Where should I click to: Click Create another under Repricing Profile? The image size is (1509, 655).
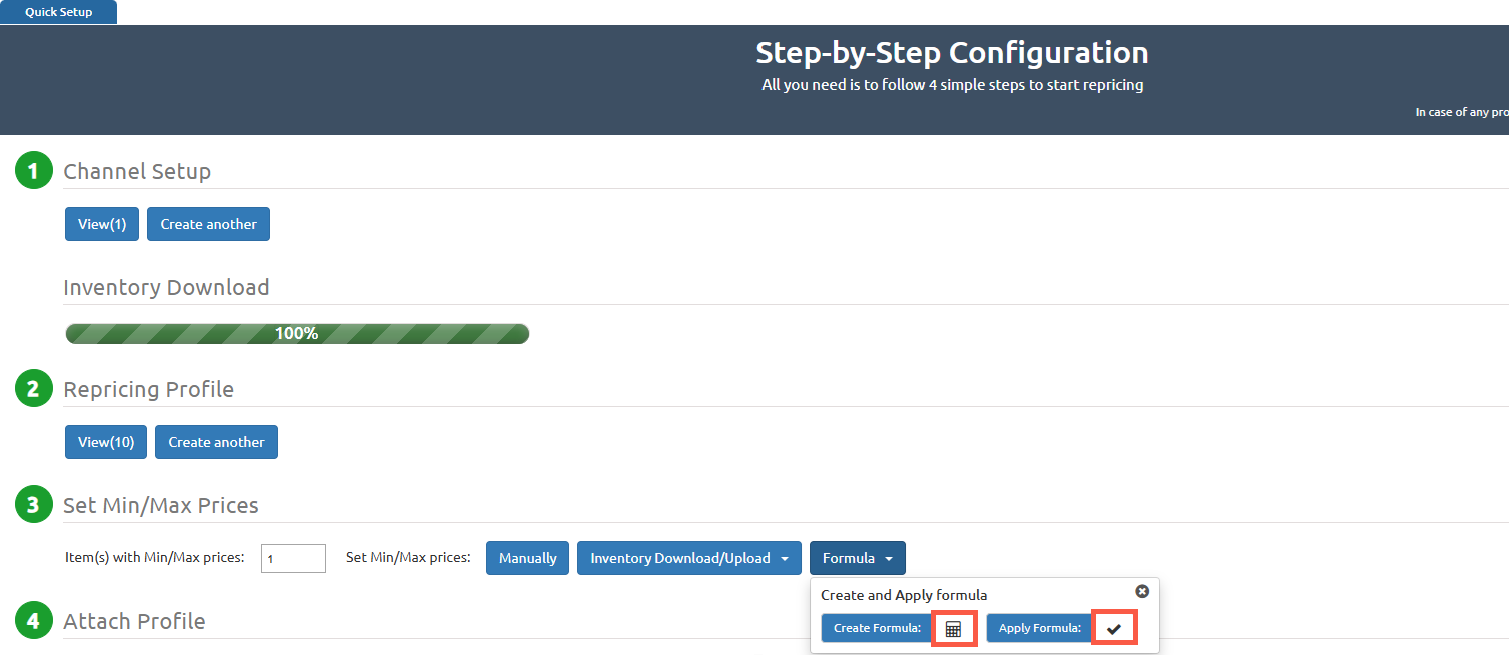[x=216, y=442]
